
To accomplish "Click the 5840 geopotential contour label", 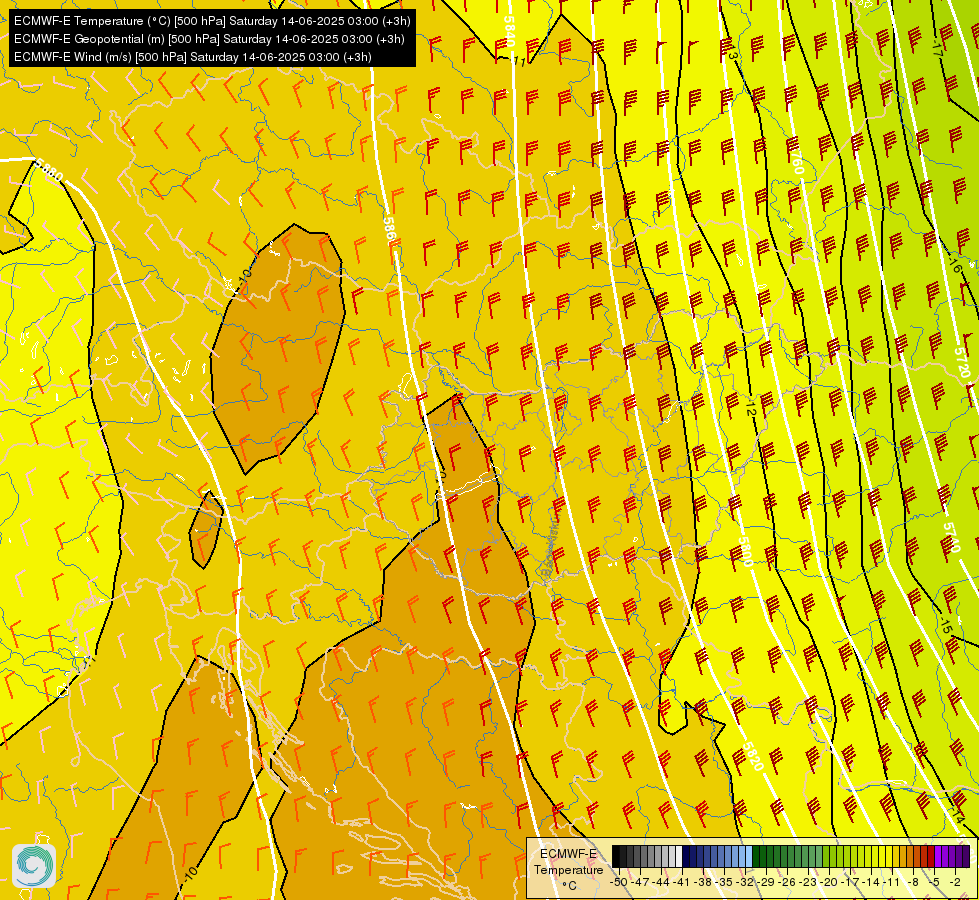I will 509,31.
